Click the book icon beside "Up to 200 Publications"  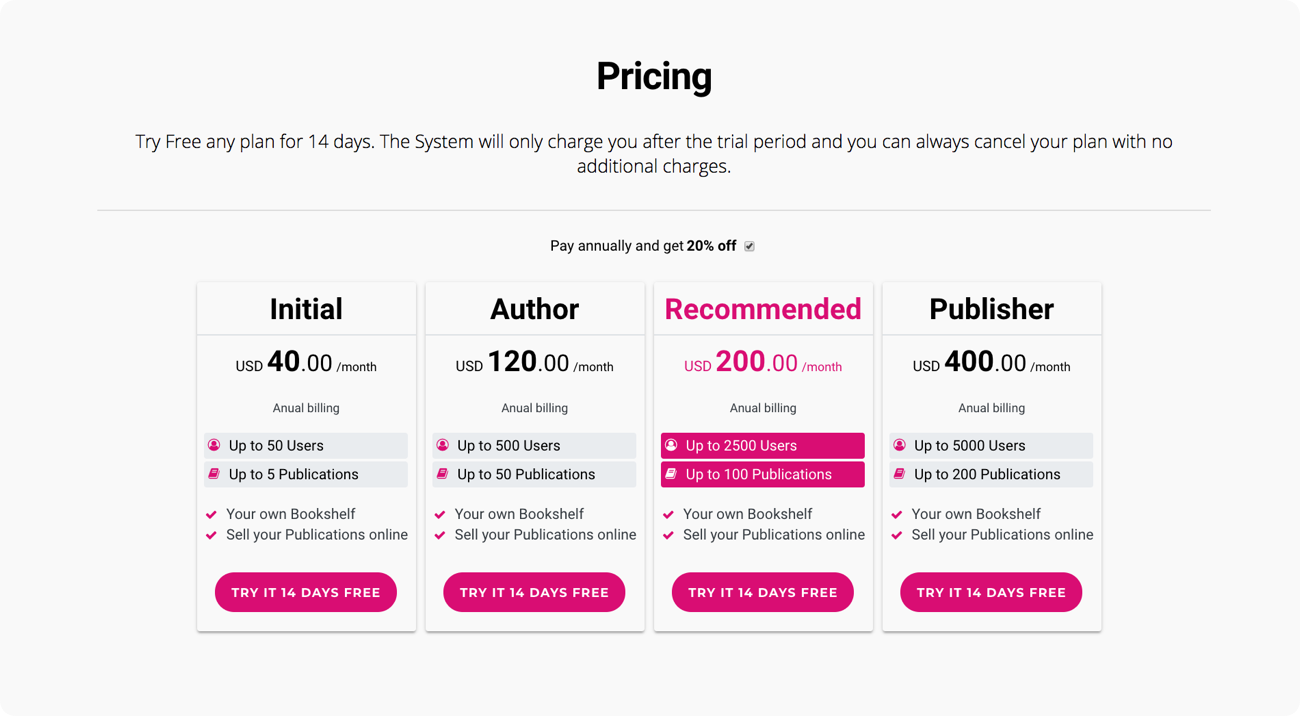(898, 474)
